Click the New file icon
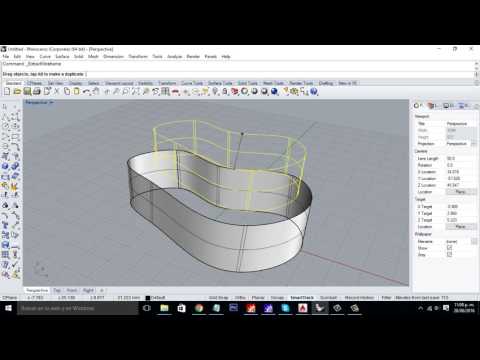This screenshot has width=480, height=360. click(x=7, y=91)
